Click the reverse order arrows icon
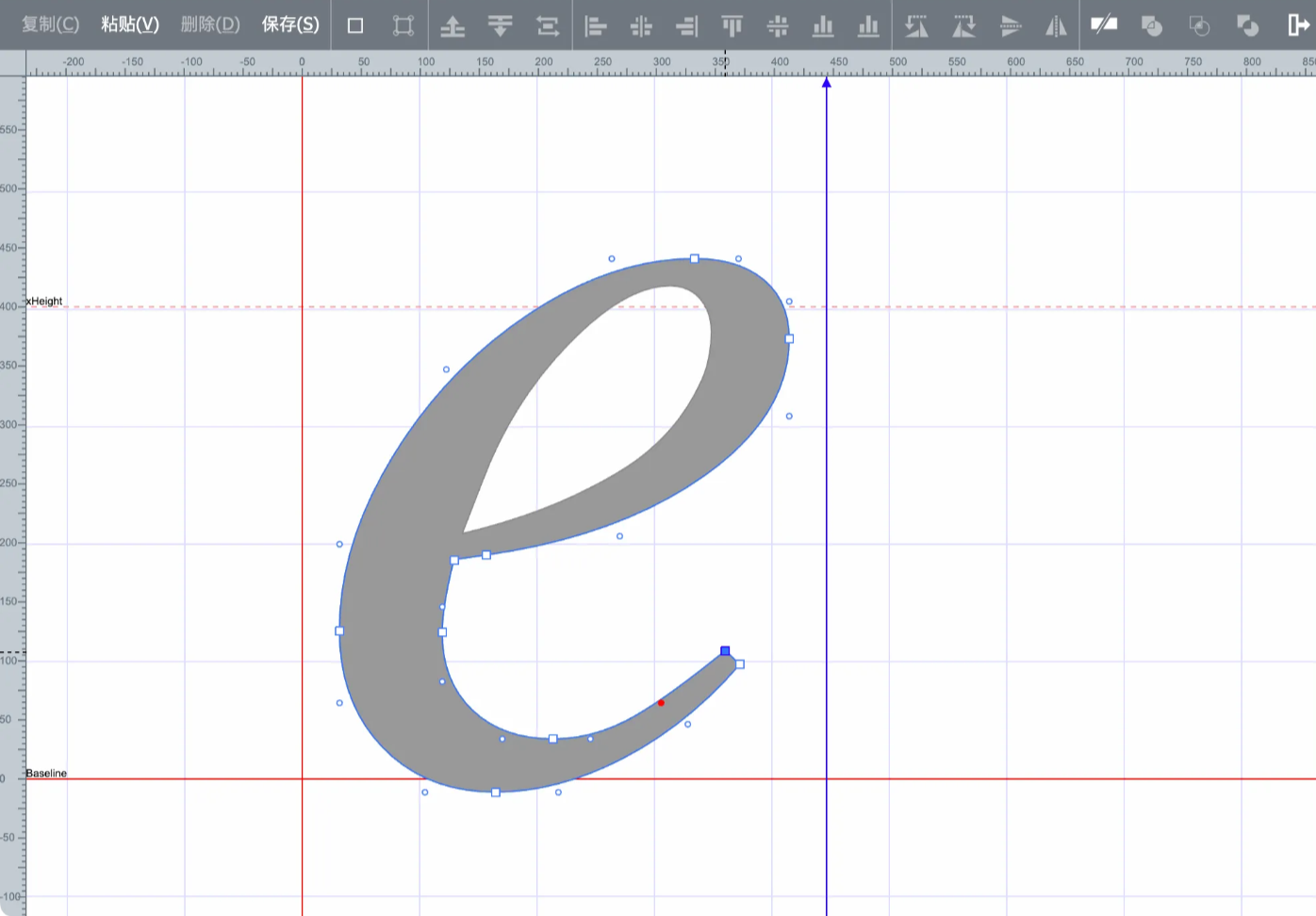The height and width of the screenshot is (916, 1316). tap(548, 25)
